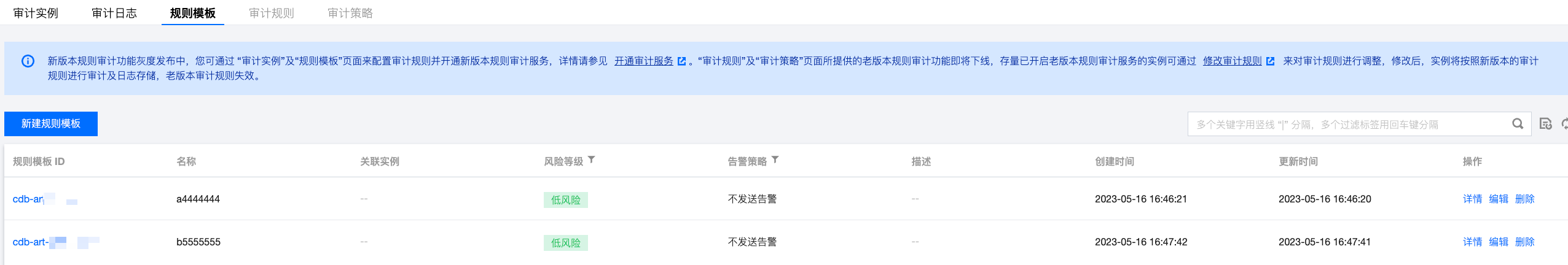Switch to 审计实例 tab

click(x=36, y=13)
